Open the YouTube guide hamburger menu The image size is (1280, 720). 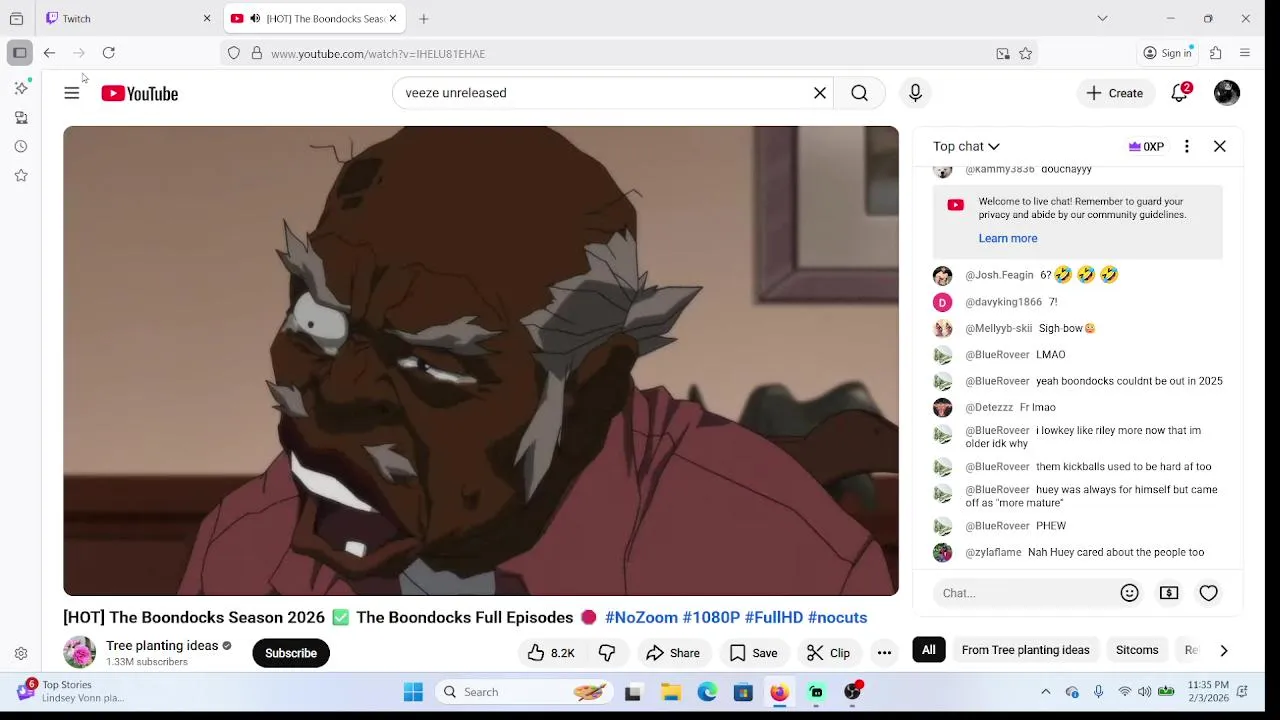point(71,93)
